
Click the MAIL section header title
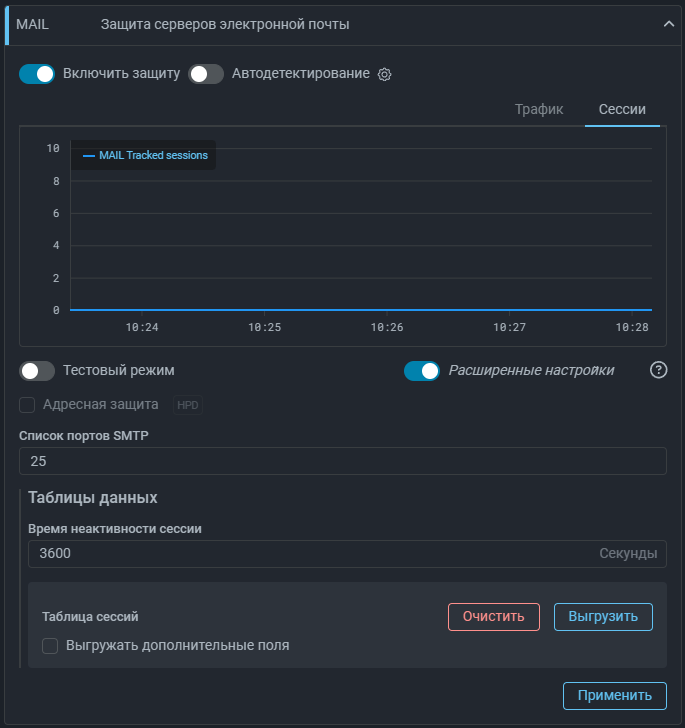point(225,24)
